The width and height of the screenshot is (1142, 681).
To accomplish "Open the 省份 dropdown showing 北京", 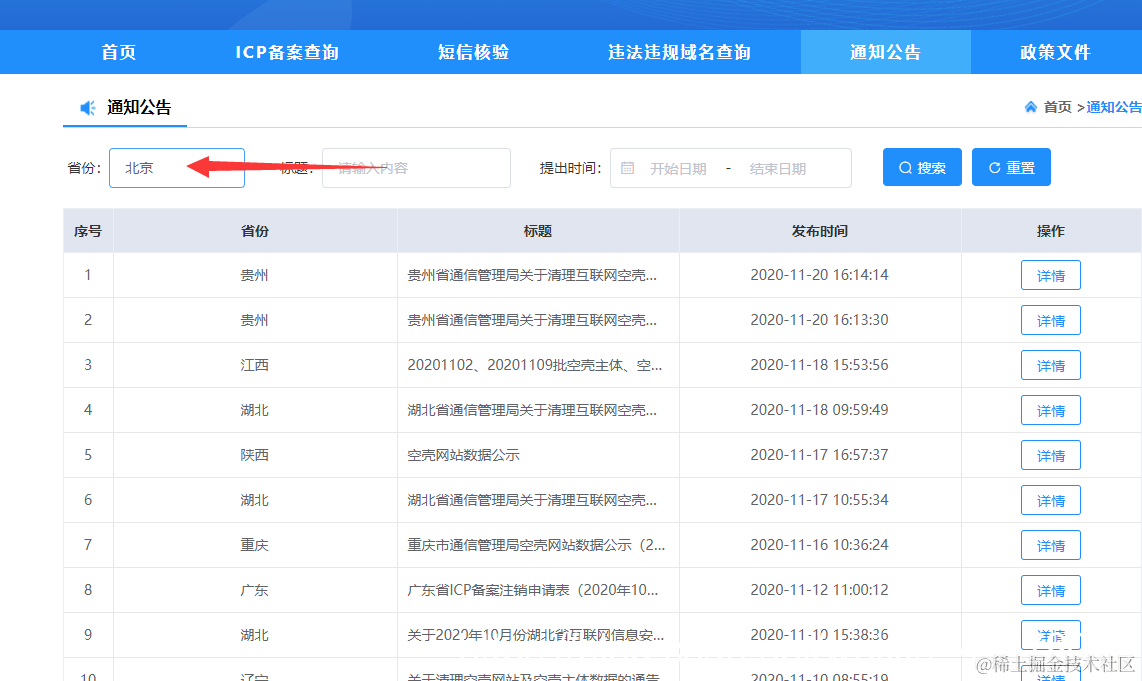I will coord(177,167).
